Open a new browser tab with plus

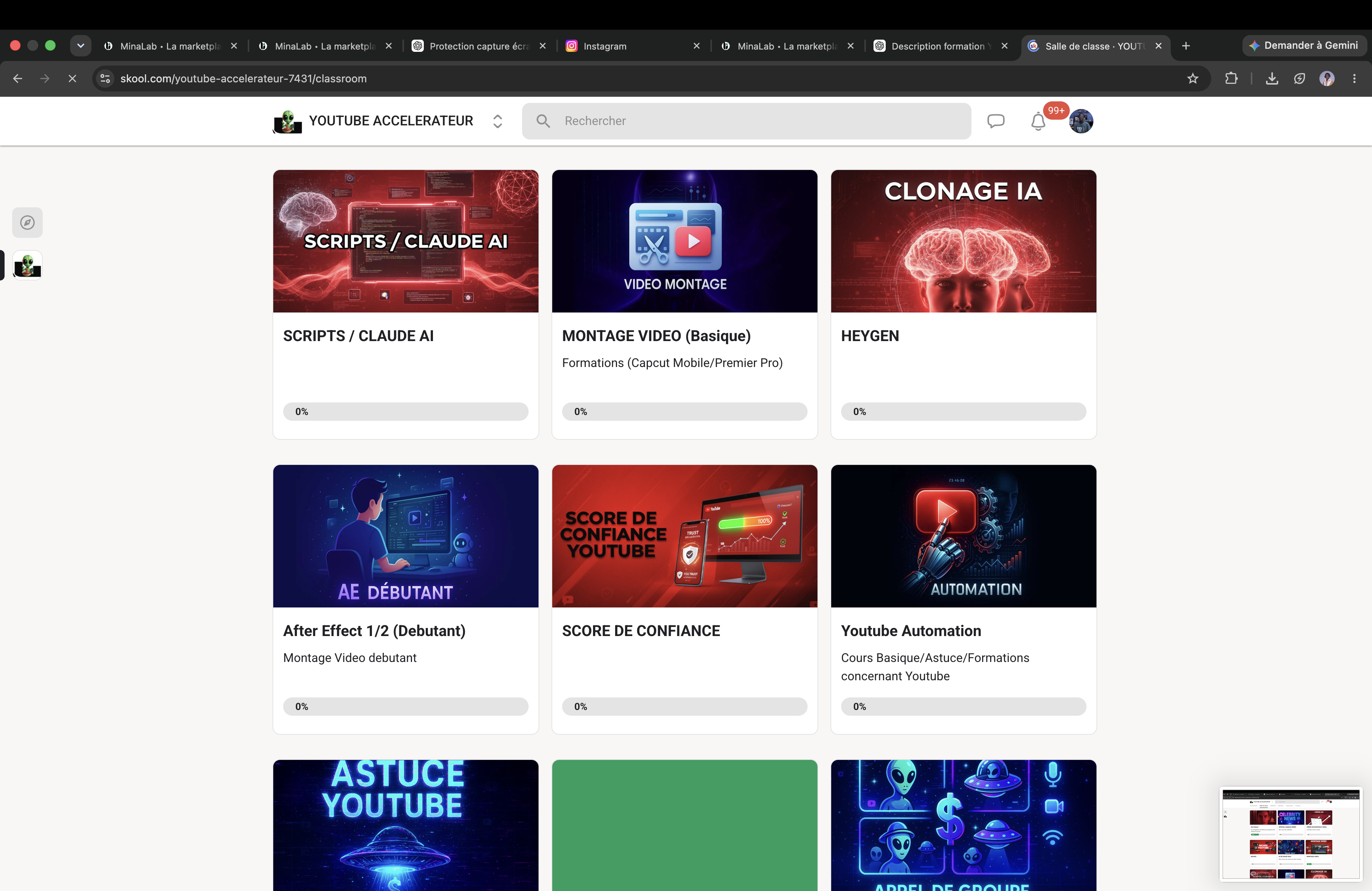pyautogui.click(x=1186, y=46)
